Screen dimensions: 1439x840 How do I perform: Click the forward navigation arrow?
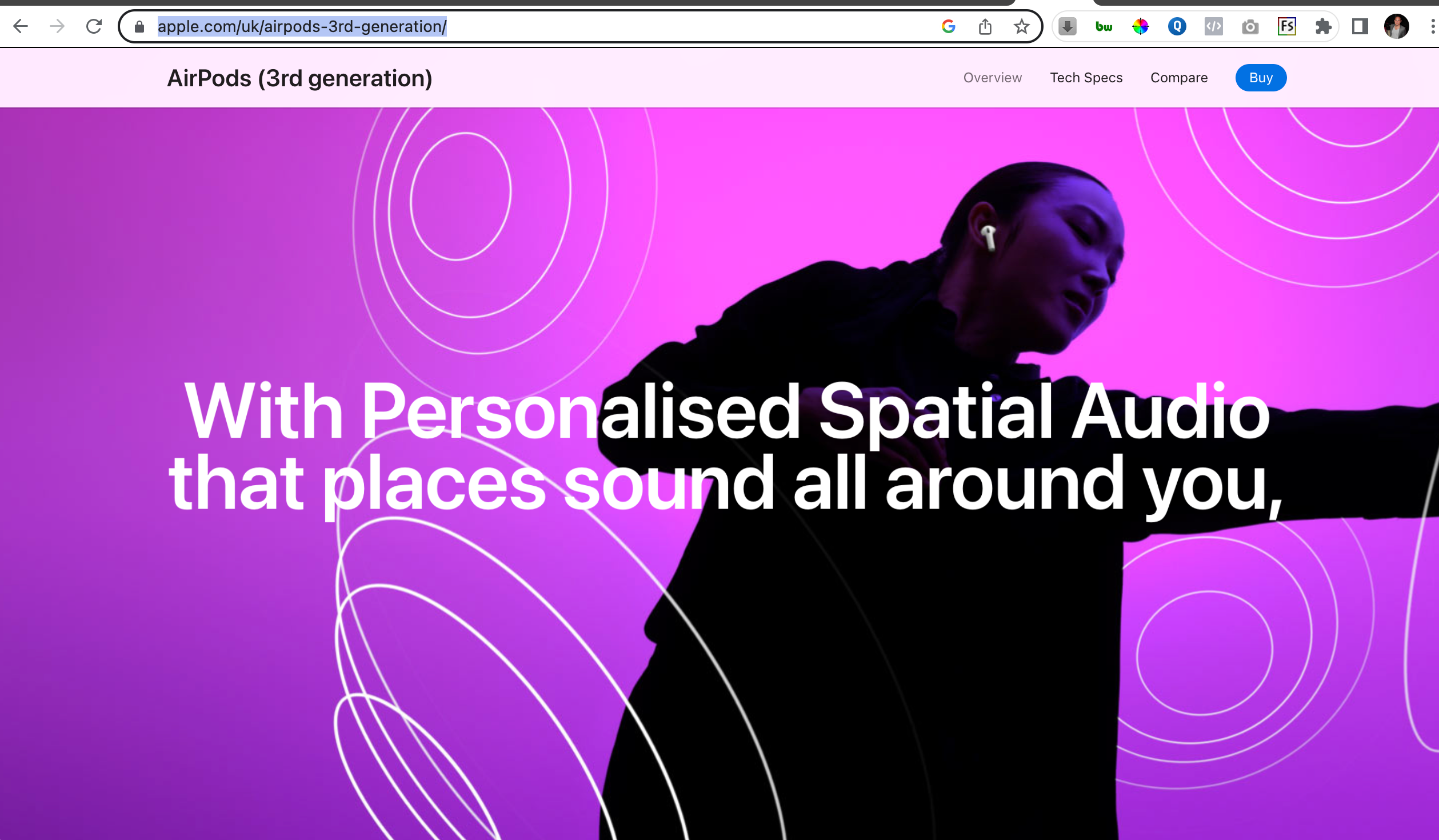[x=57, y=26]
